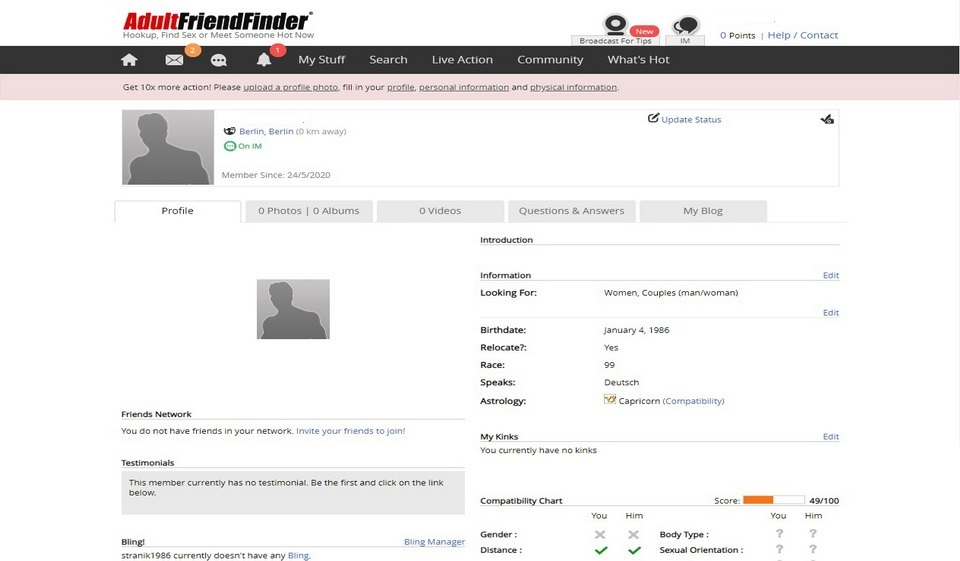Click the upload a profile photo link
The width and height of the screenshot is (960, 561).
pyautogui.click(x=290, y=87)
